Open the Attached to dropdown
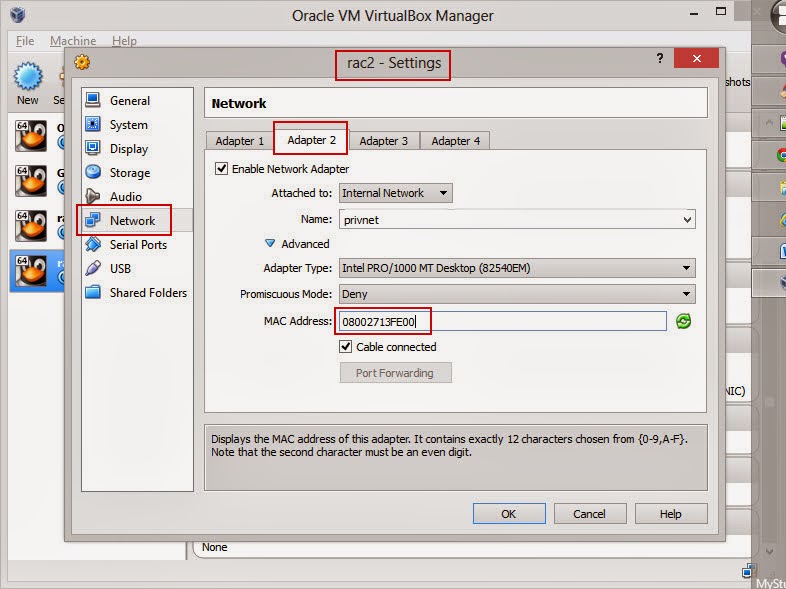786x589 pixels. [396, 193]
